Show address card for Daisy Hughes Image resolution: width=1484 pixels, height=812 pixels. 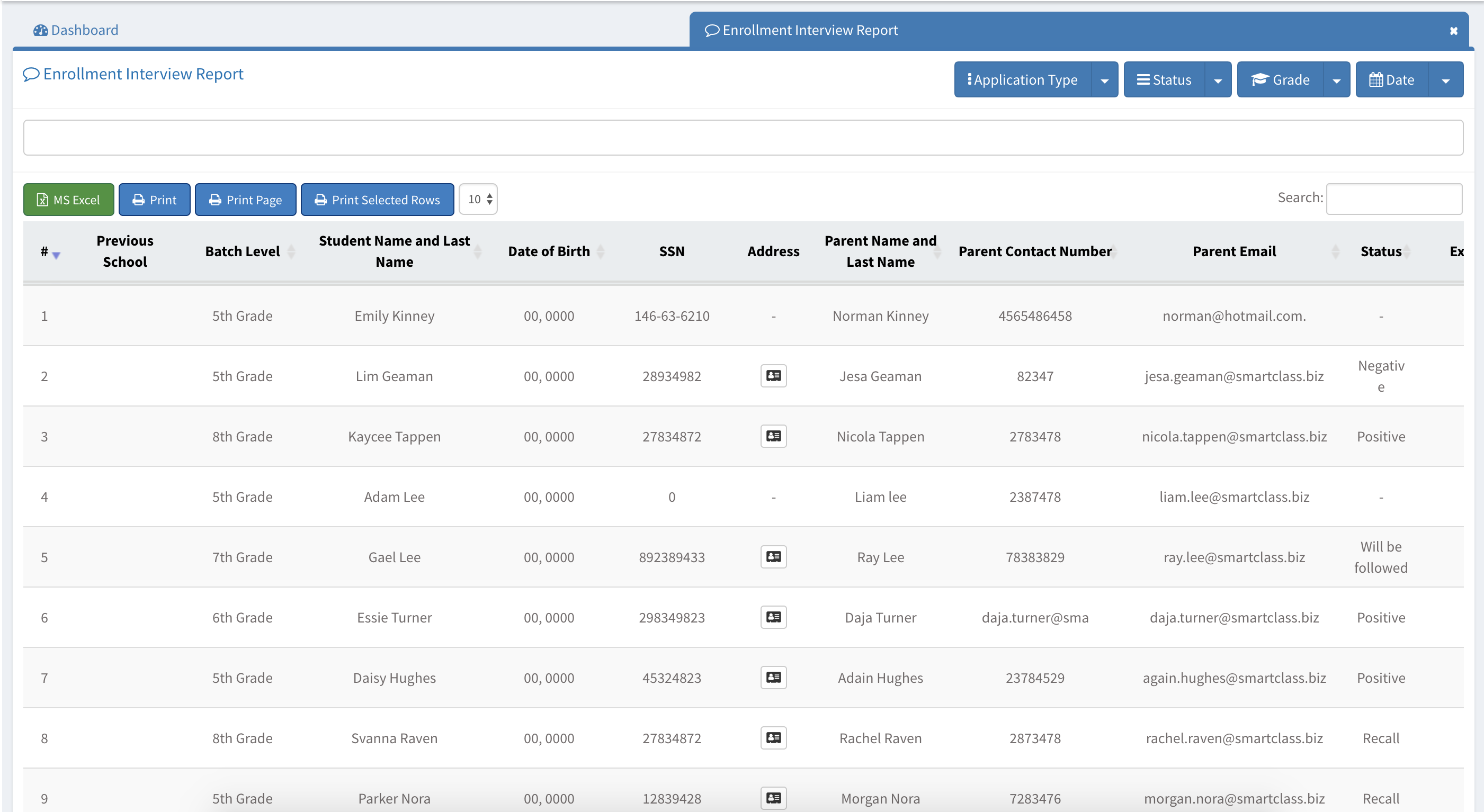773,678
